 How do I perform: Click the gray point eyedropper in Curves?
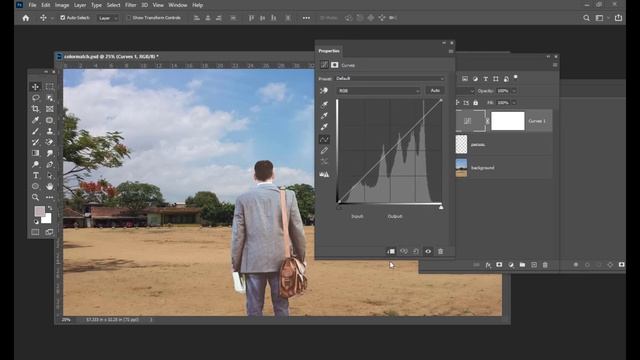coord(324,116)
